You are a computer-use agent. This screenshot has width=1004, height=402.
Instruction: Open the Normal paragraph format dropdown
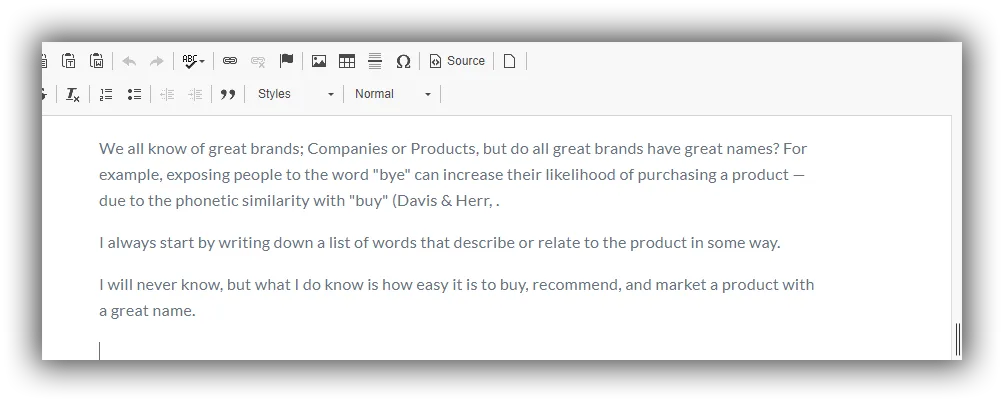click(393, 94)
